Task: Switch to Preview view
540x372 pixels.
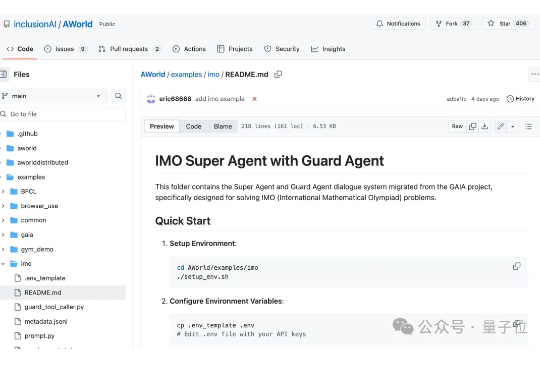Action: tap(162, 126)
